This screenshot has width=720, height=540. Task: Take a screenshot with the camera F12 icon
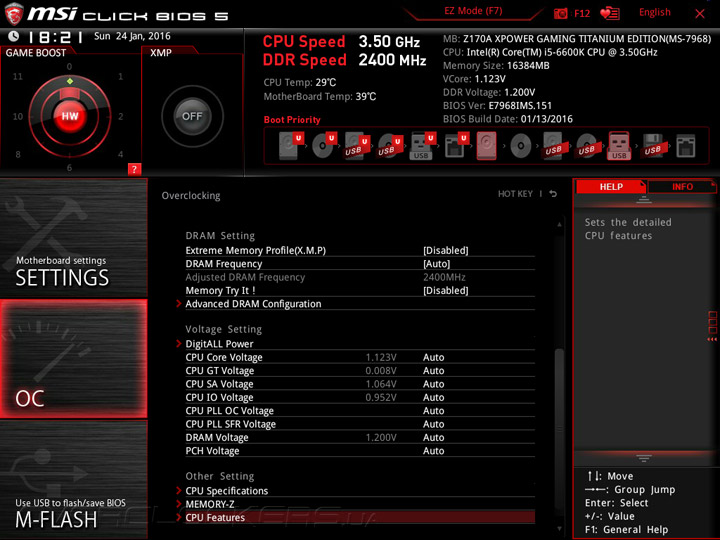click(561, 13)
